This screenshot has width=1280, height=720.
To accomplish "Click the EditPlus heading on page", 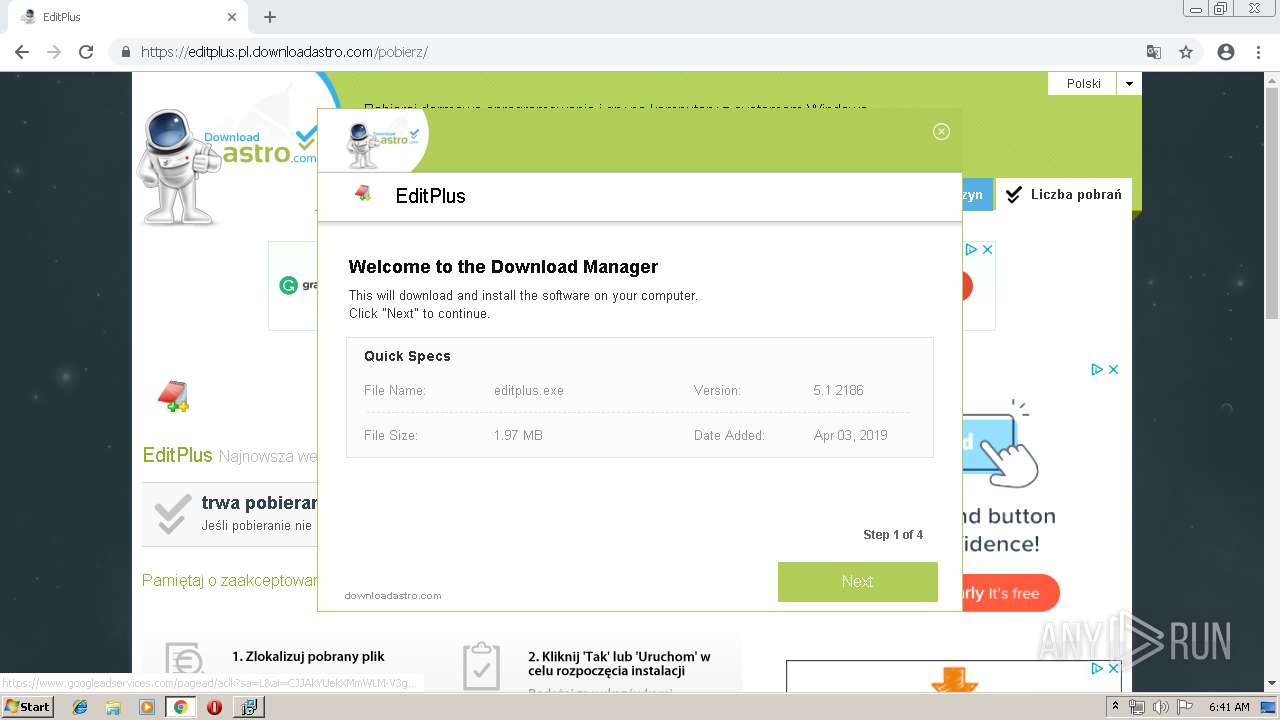I will tap(178, 455).
